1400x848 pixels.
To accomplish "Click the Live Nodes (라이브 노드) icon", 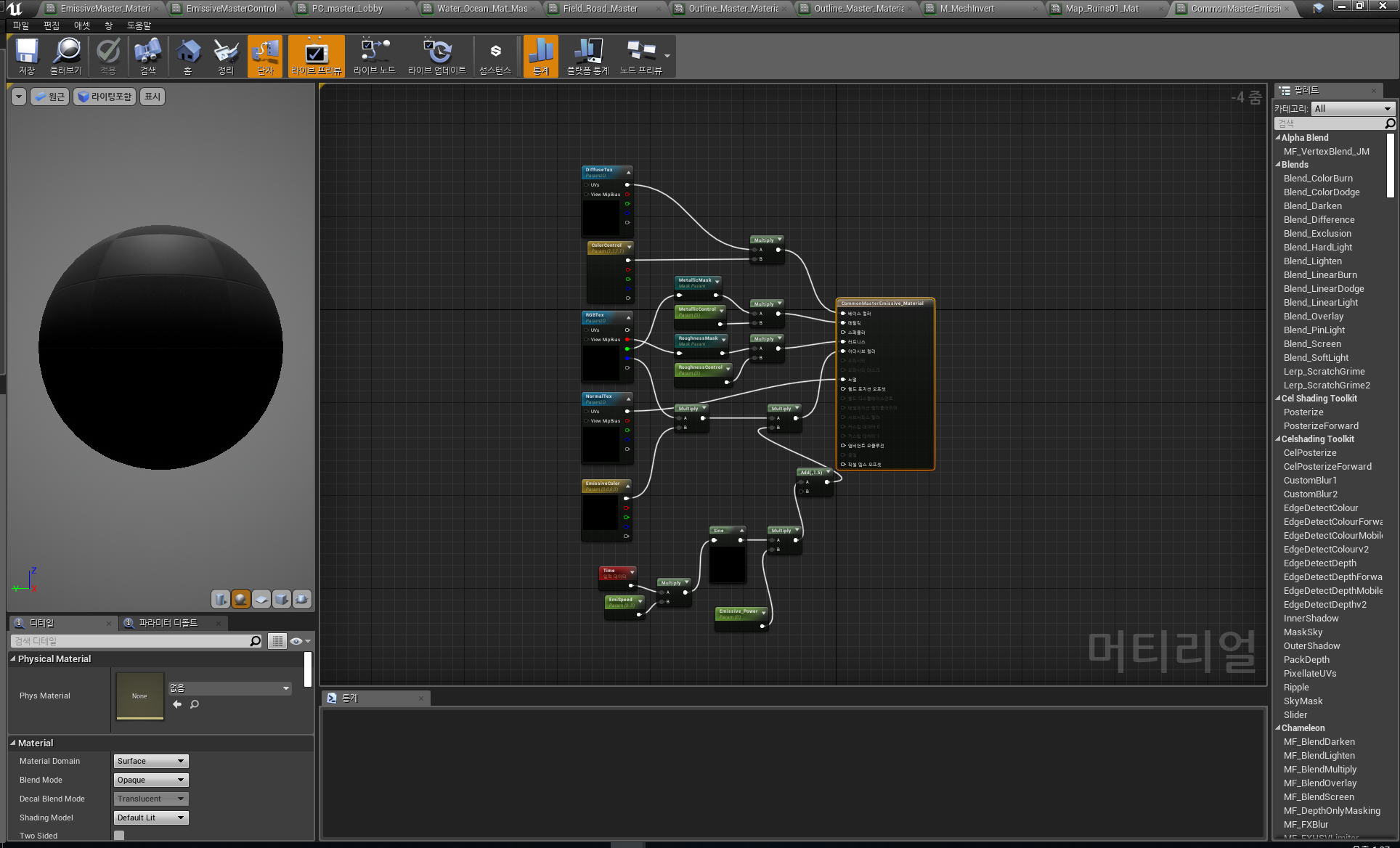I will pyautogui.click(x=375, y=56).
